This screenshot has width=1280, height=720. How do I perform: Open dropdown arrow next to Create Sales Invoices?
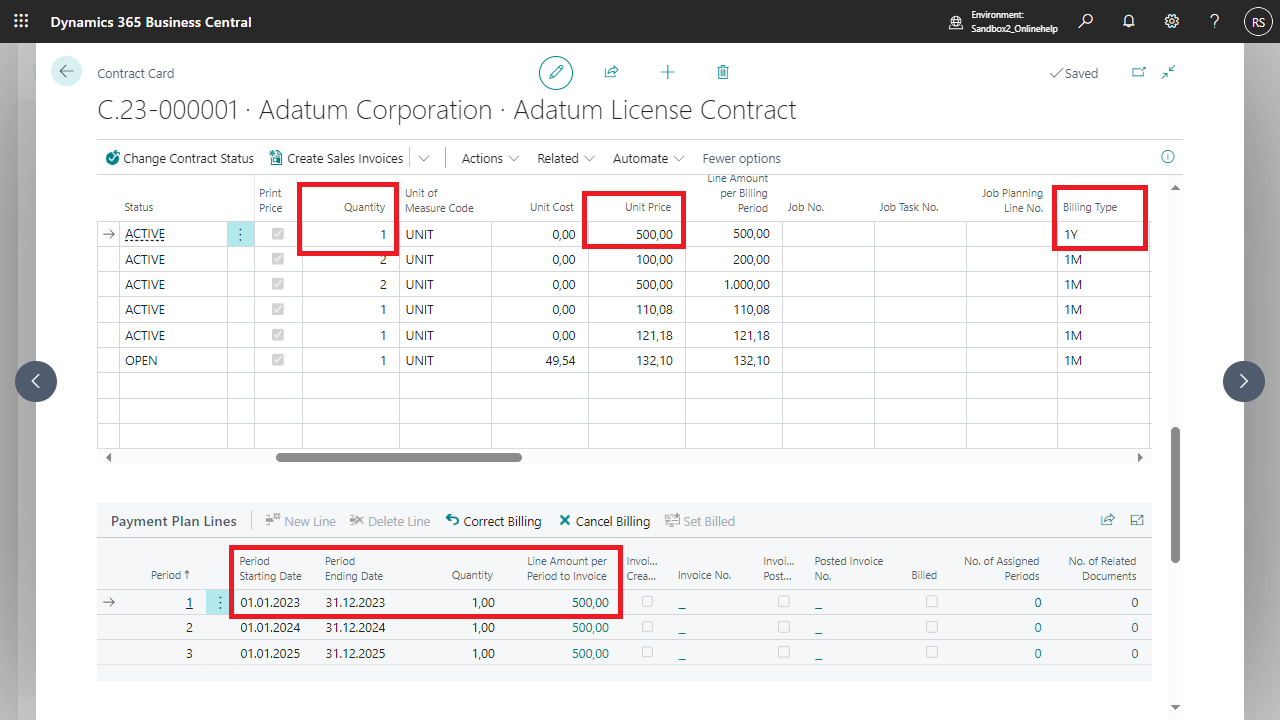click(424, 158)
